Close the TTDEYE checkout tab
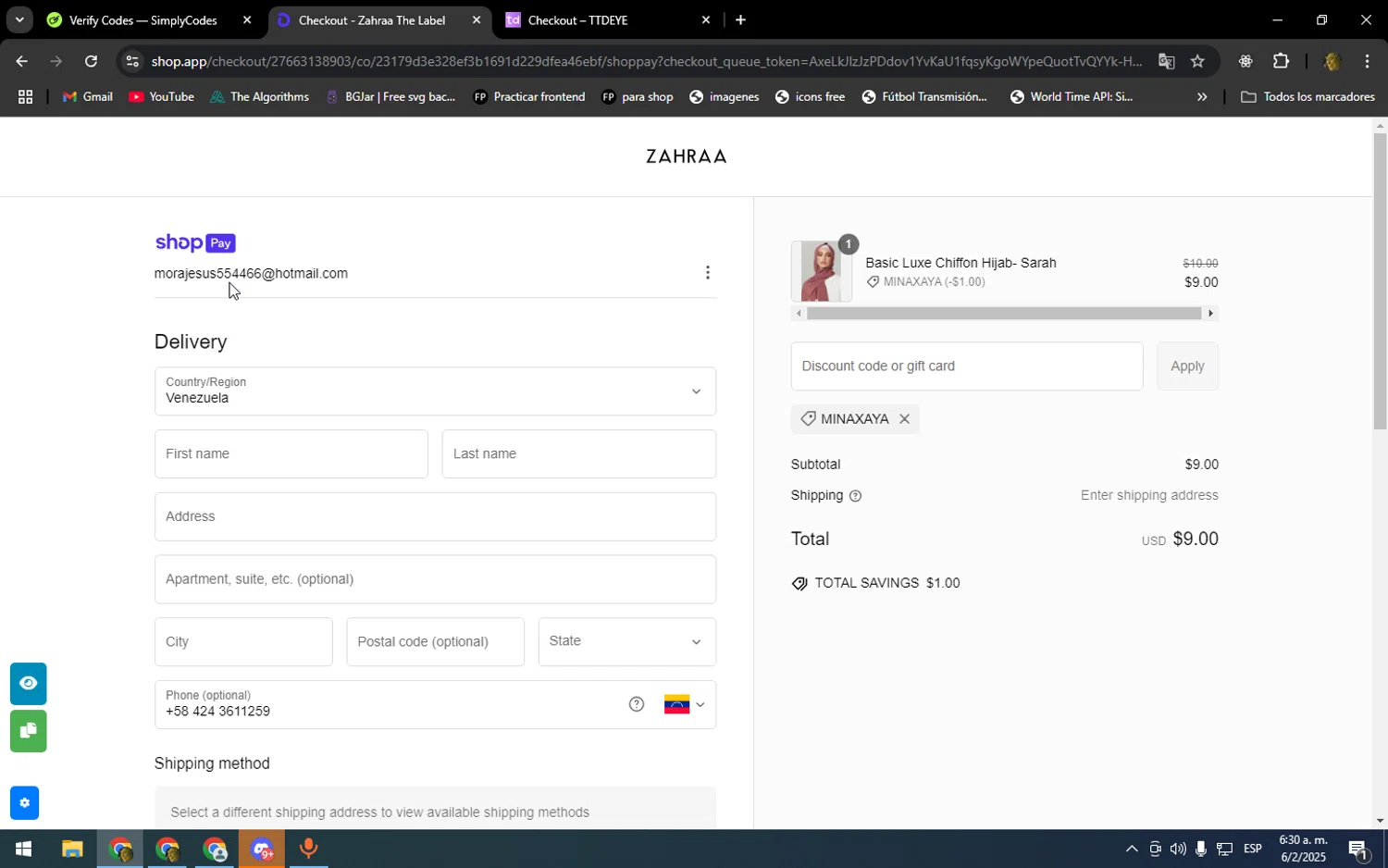This screenshot has height=868, width=1388. coord(706,20)
